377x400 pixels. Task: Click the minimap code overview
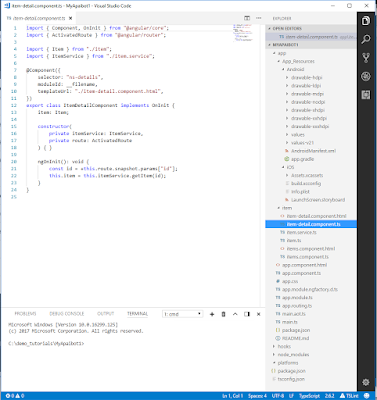pyautogui.click(x=243, y=33)
